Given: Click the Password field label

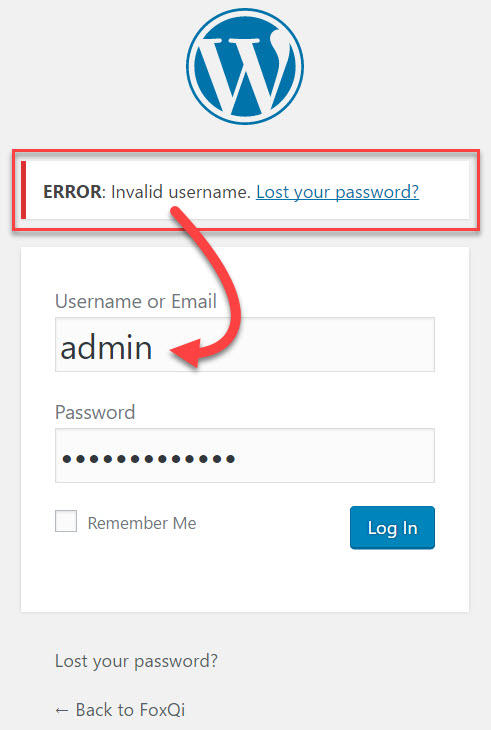Looking at the screenshot, I should click(95, 412).
